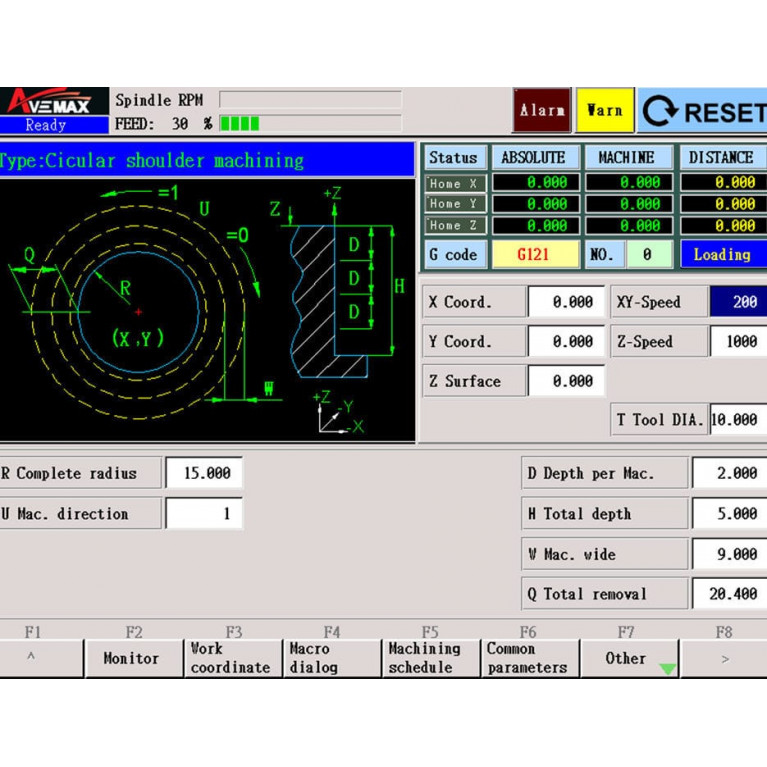The image size is (767, 767).
Task: Open the Warn panel
Action: click(605, 110)
